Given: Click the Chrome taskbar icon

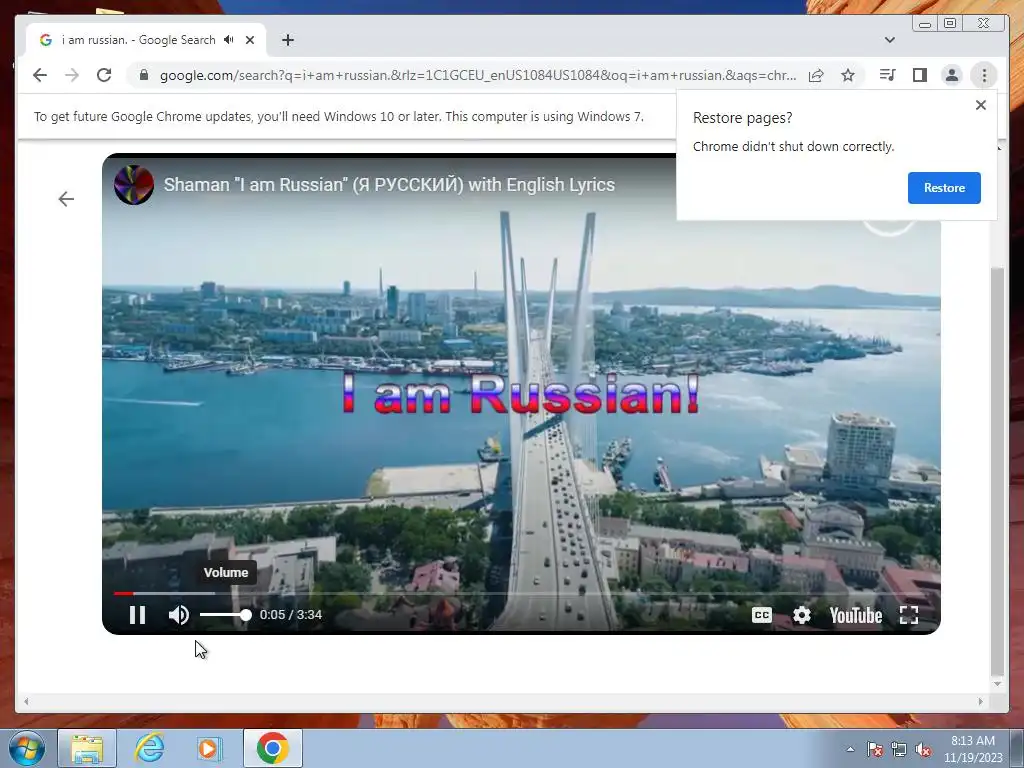Looking at the screenshot, I should point(272,748).
